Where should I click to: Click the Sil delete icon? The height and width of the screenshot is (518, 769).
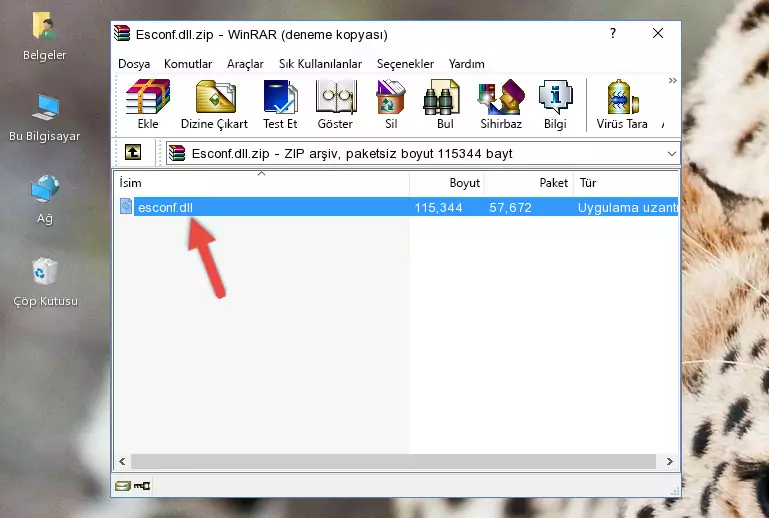click(391, 104)
